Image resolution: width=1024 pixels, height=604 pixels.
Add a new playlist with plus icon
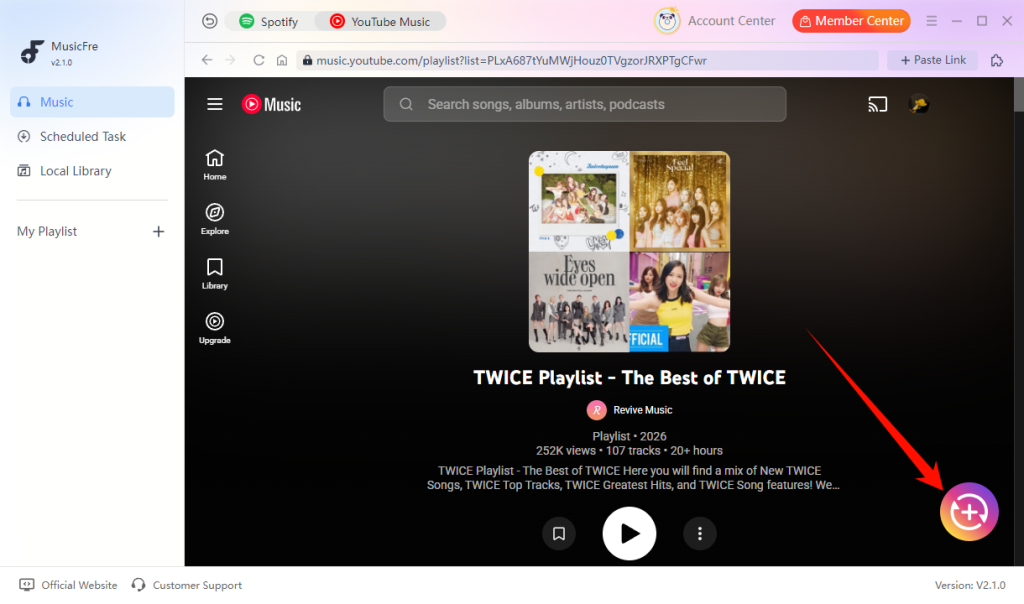pyautogui.click(x=158, y=232)
